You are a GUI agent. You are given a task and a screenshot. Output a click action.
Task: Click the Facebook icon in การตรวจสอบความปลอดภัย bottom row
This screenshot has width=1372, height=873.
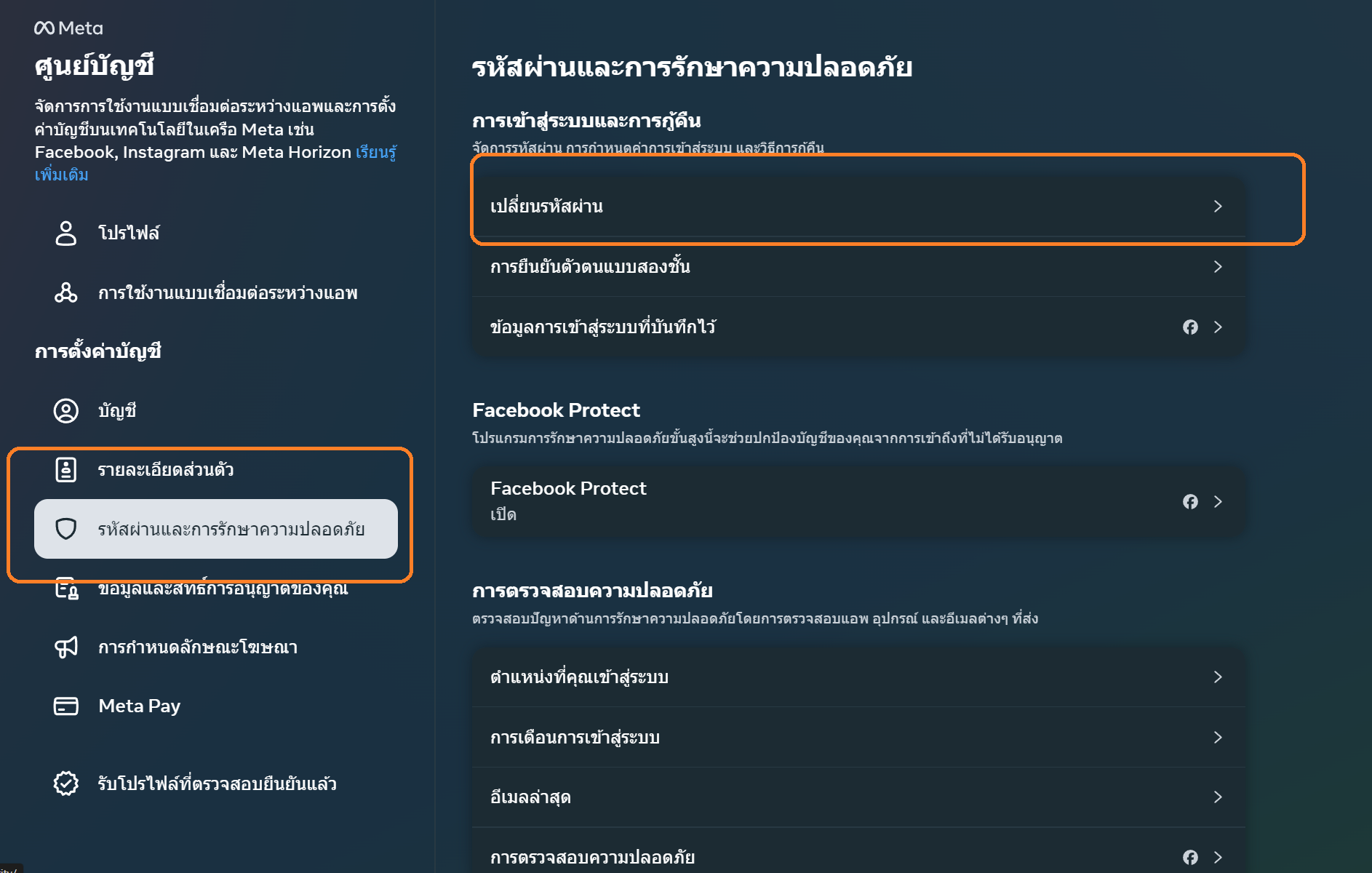click(1190, 858)
